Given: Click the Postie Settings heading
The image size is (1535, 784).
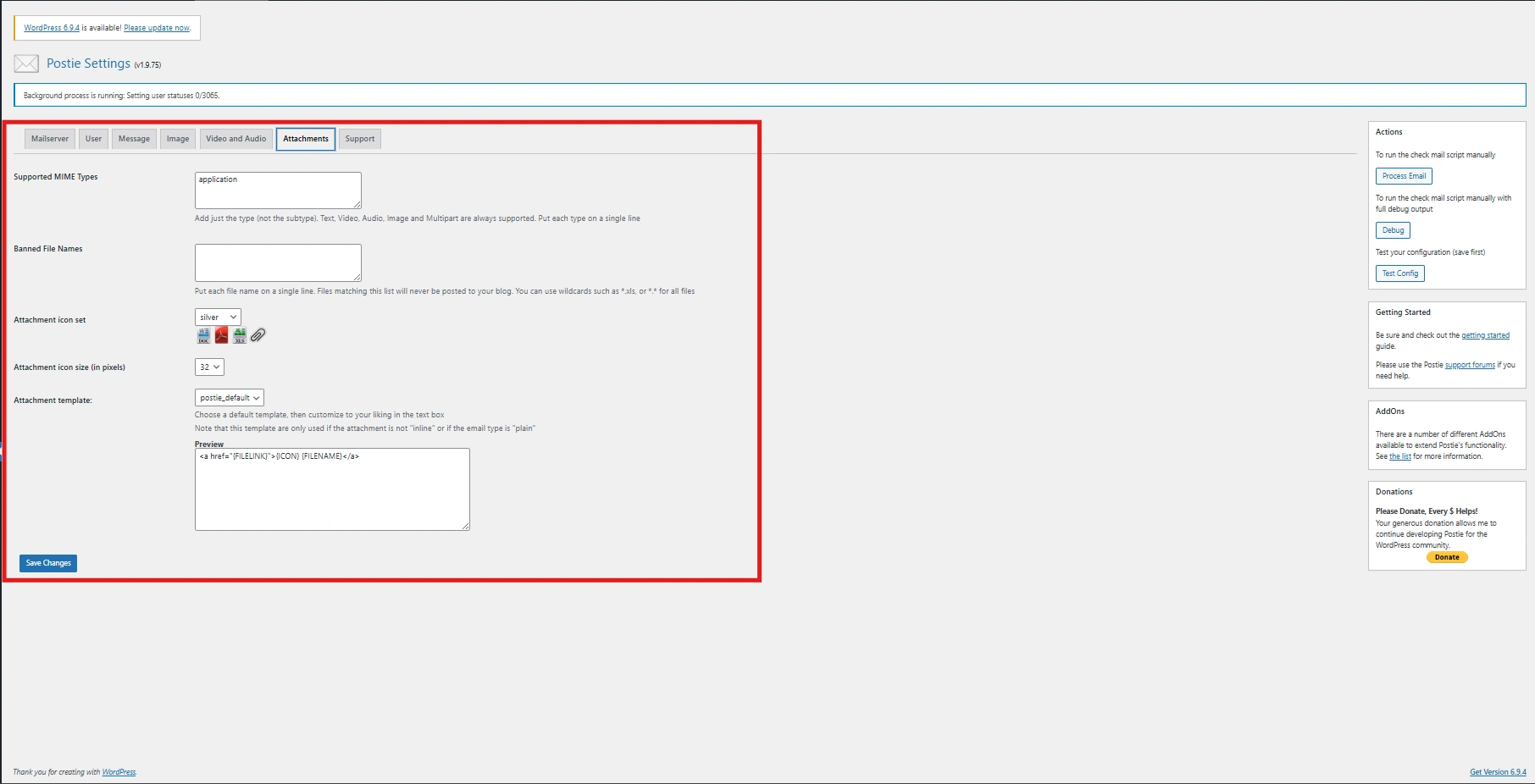Looking at the screenshot, I should click(88, 63).
